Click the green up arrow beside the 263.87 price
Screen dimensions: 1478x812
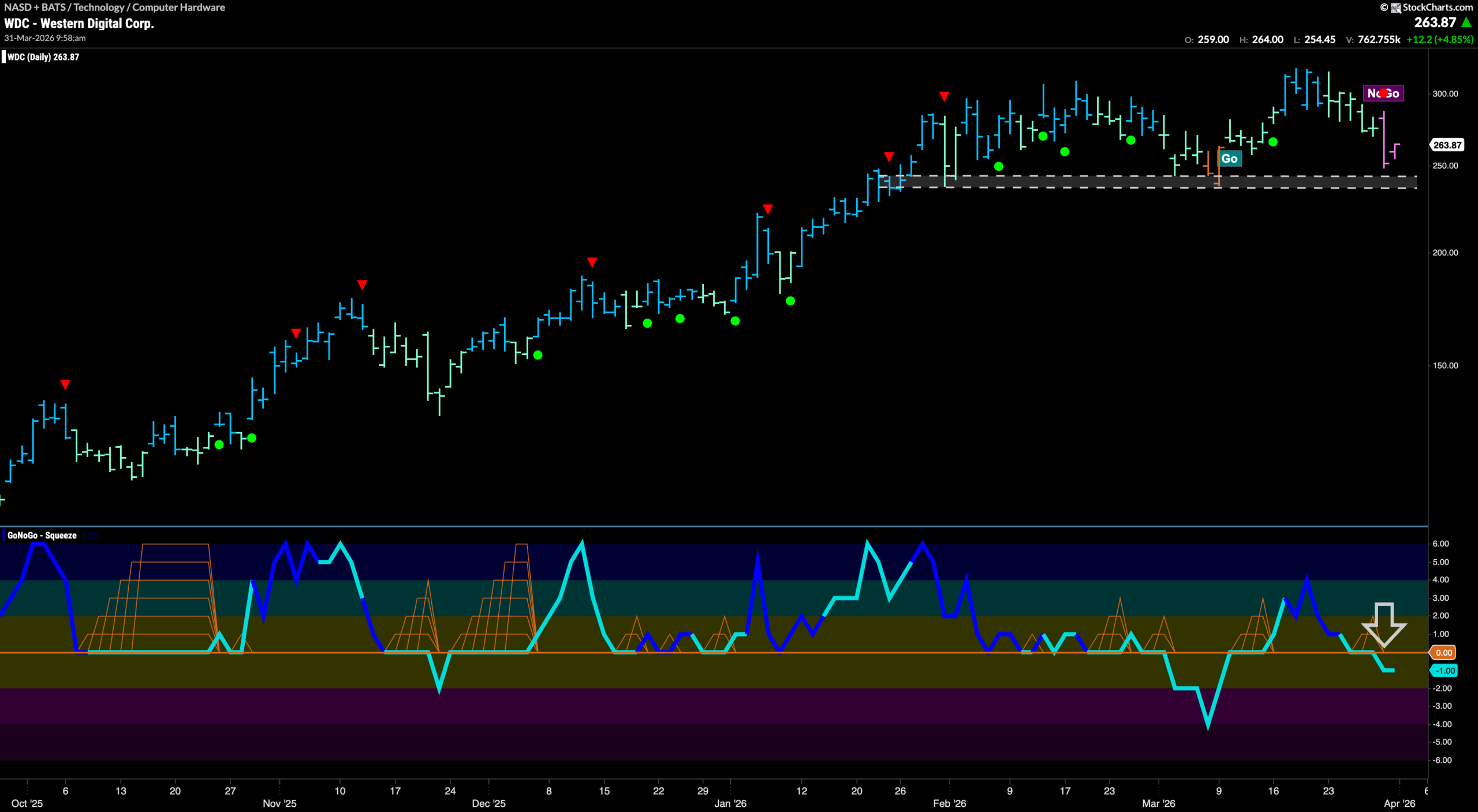tap(1466, 22)
